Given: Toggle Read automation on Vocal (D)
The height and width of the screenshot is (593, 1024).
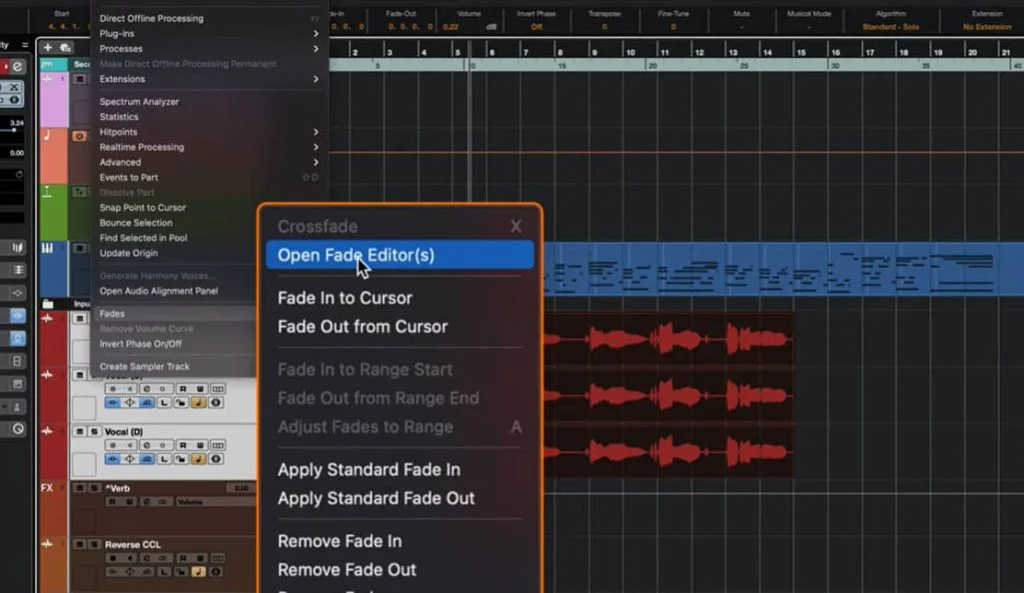Looking at the screenshot, I should point(182,445).
